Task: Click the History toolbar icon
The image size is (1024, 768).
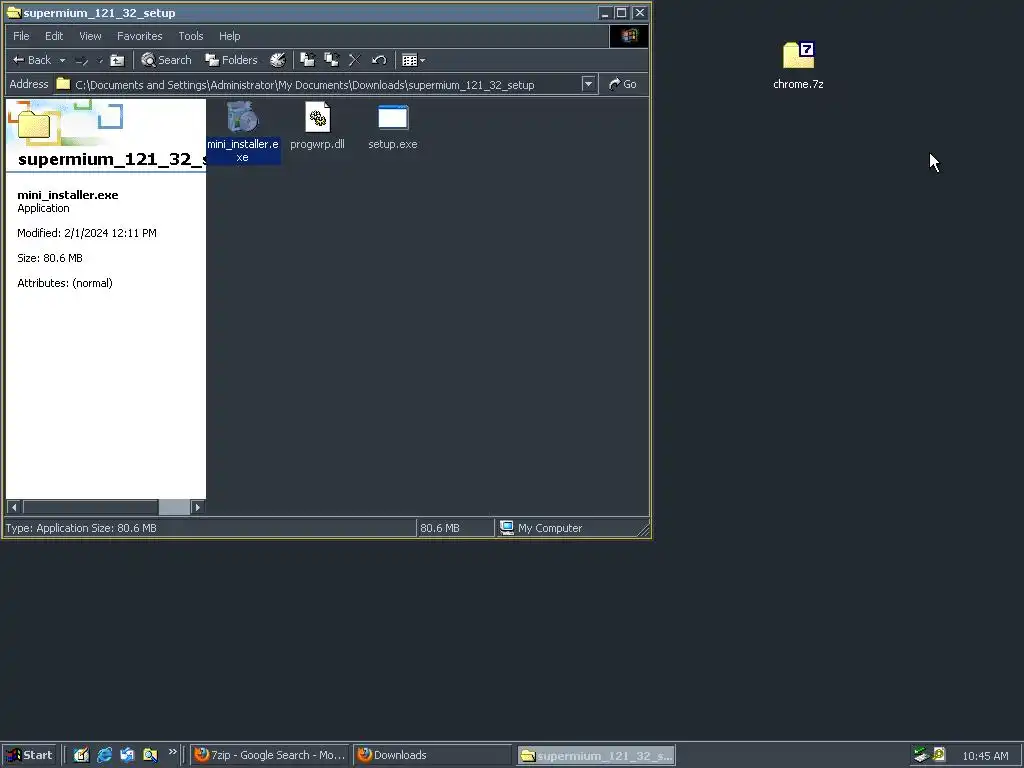Action: point(278,60)
